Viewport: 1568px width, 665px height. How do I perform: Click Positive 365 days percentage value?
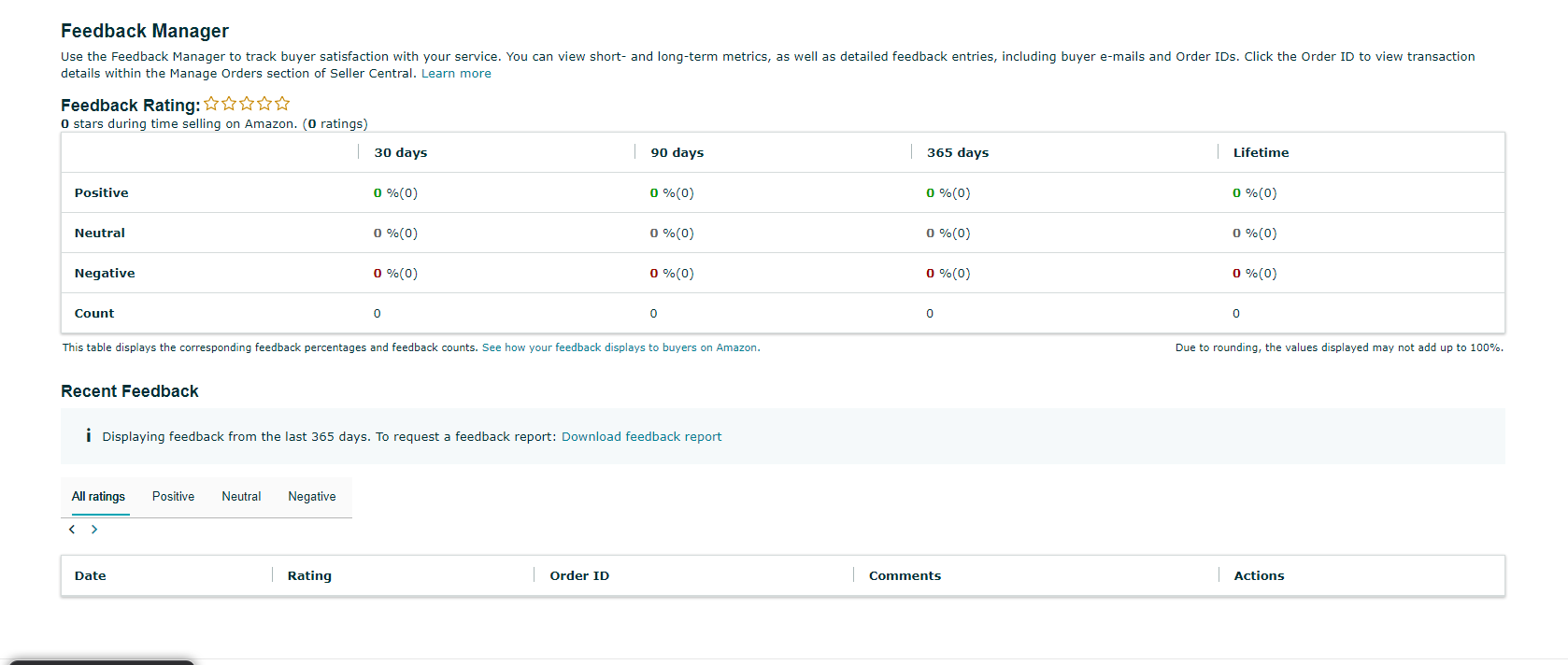click(x=948, y=193)
